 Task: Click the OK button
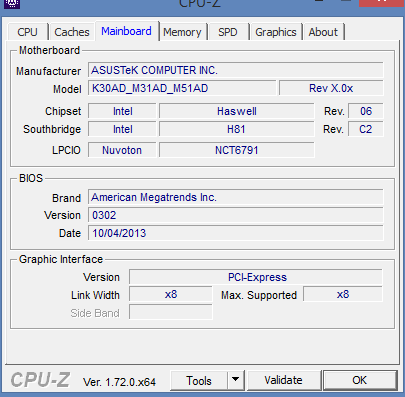coord(360,380)
